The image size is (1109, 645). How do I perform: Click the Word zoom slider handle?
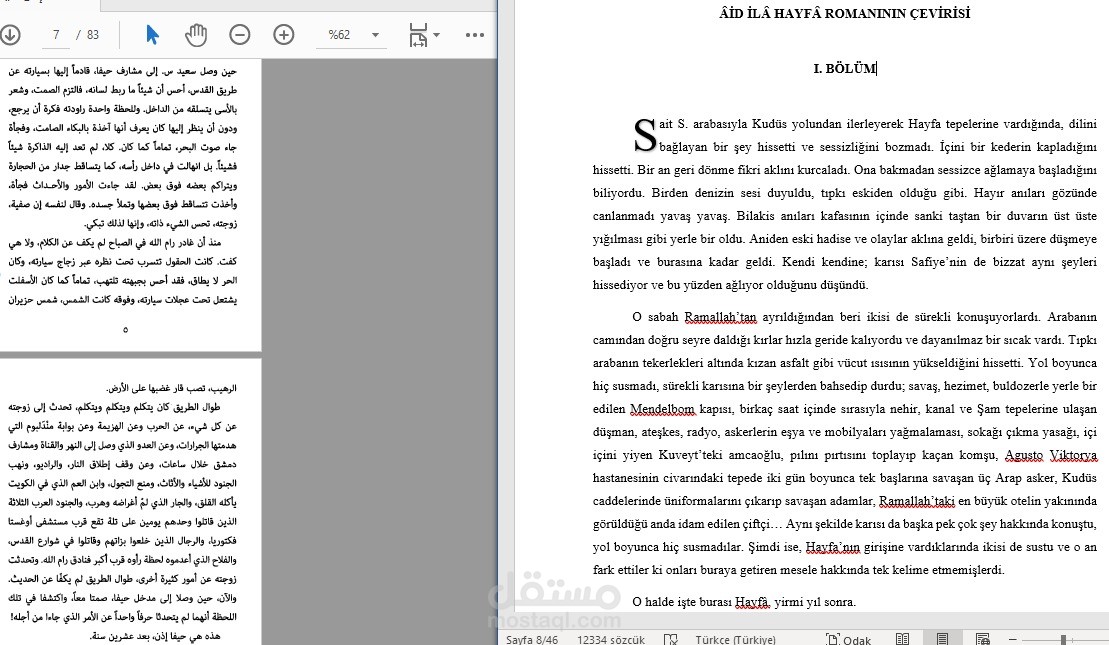point(1063,639)
